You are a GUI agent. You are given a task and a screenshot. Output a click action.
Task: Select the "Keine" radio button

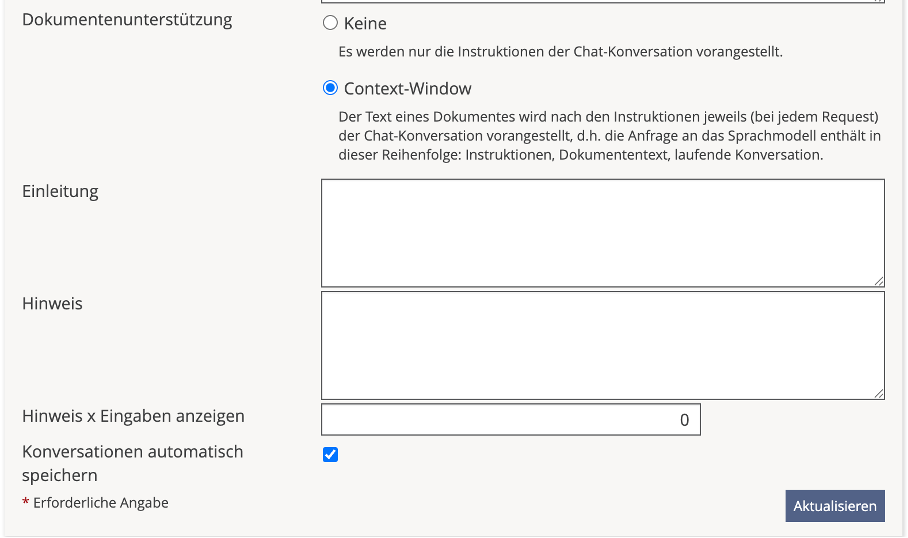[x=331, y=23]
